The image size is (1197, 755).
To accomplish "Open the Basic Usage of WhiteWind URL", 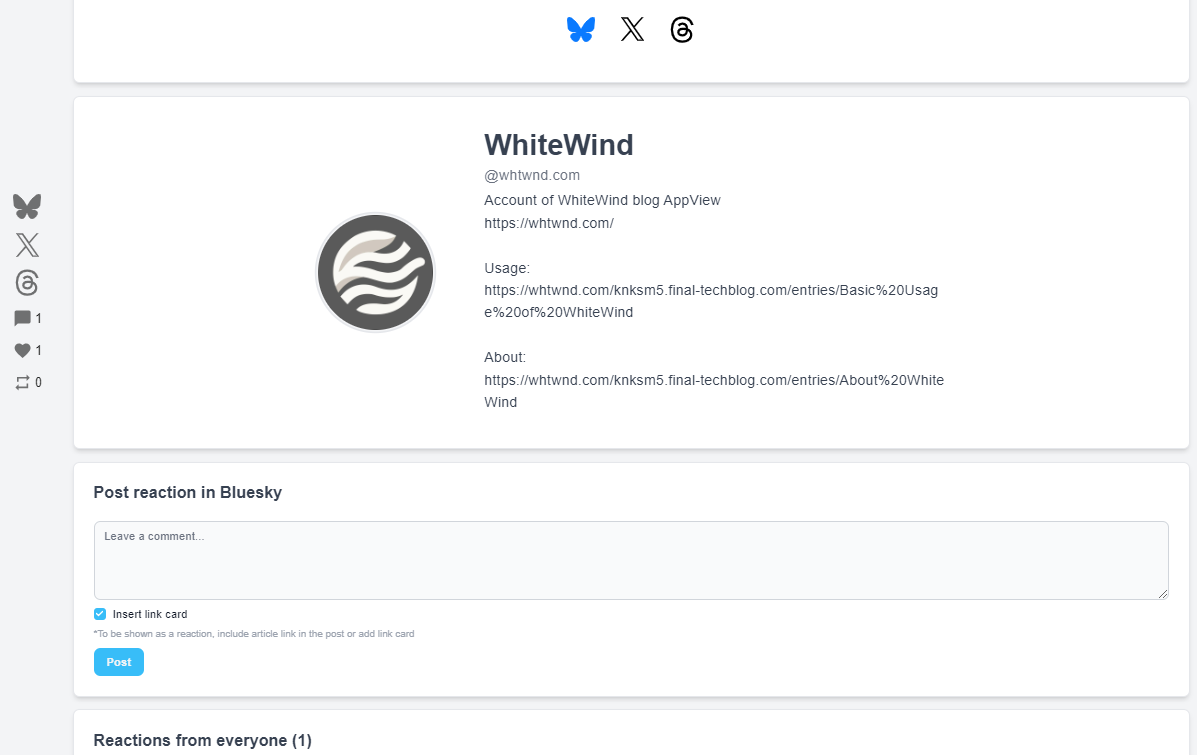I will coord(710,291).
